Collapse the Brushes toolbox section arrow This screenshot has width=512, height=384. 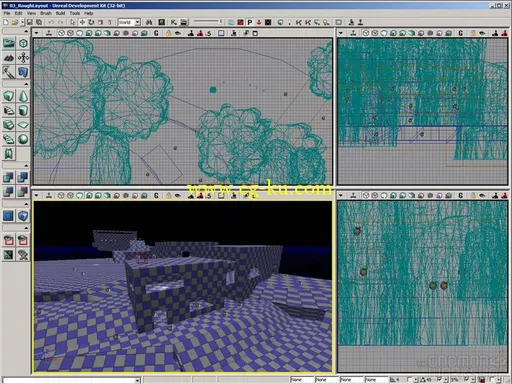pyautogui.click(x=26, y=84)
